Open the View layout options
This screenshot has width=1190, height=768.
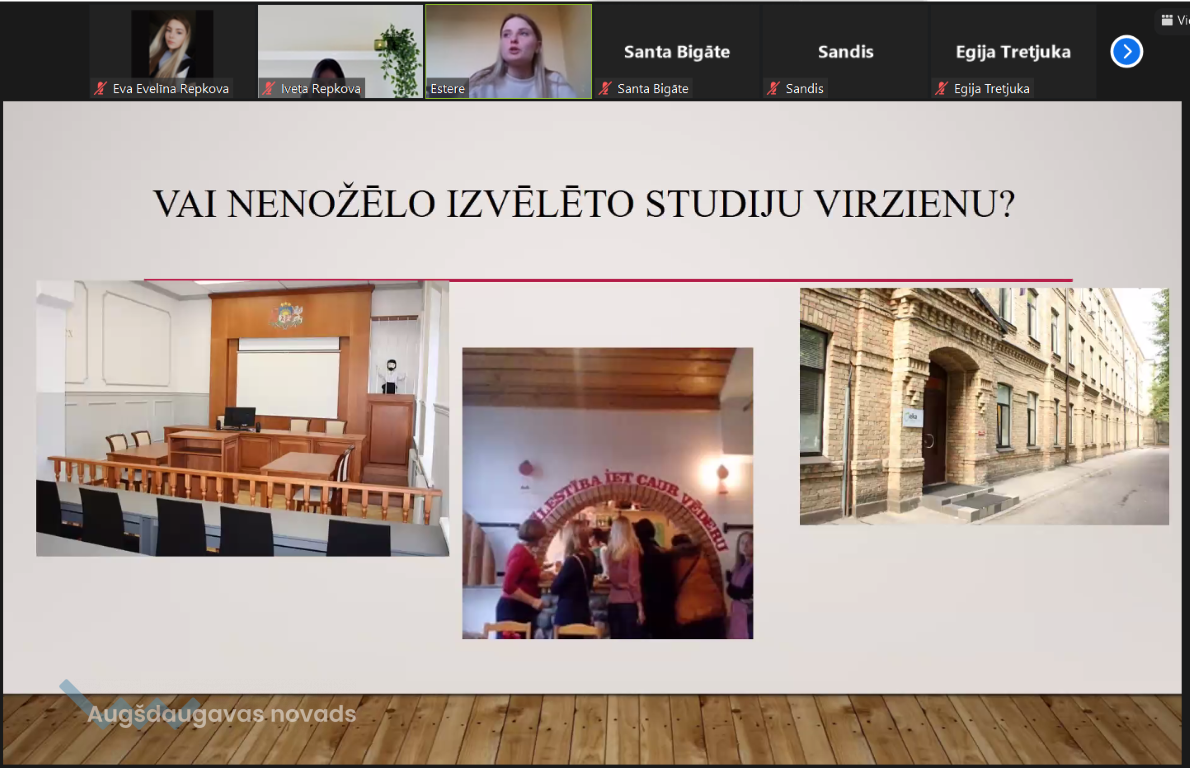(x=1173, y=20)
